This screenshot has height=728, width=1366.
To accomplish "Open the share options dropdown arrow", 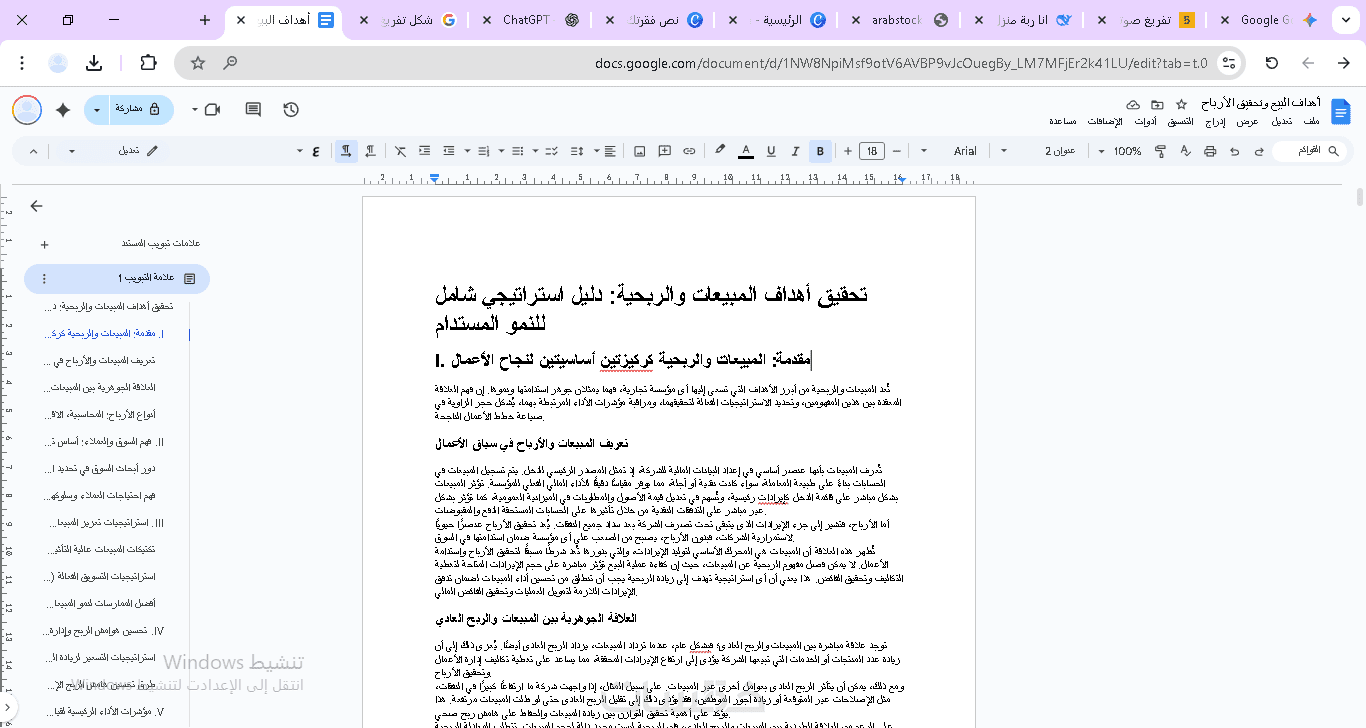I will 97,110.
